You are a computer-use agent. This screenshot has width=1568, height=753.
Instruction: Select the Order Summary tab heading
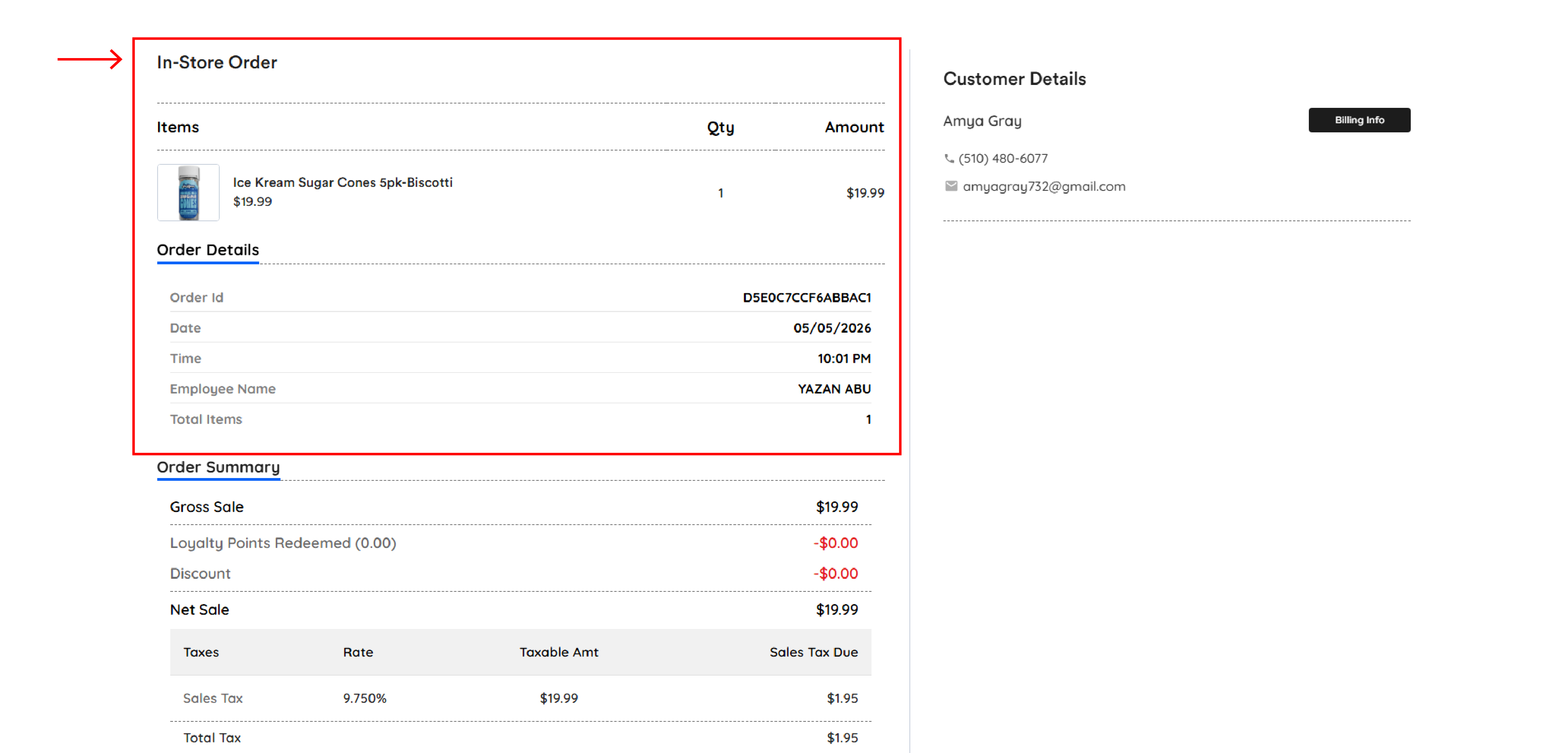tap(218, 467)
